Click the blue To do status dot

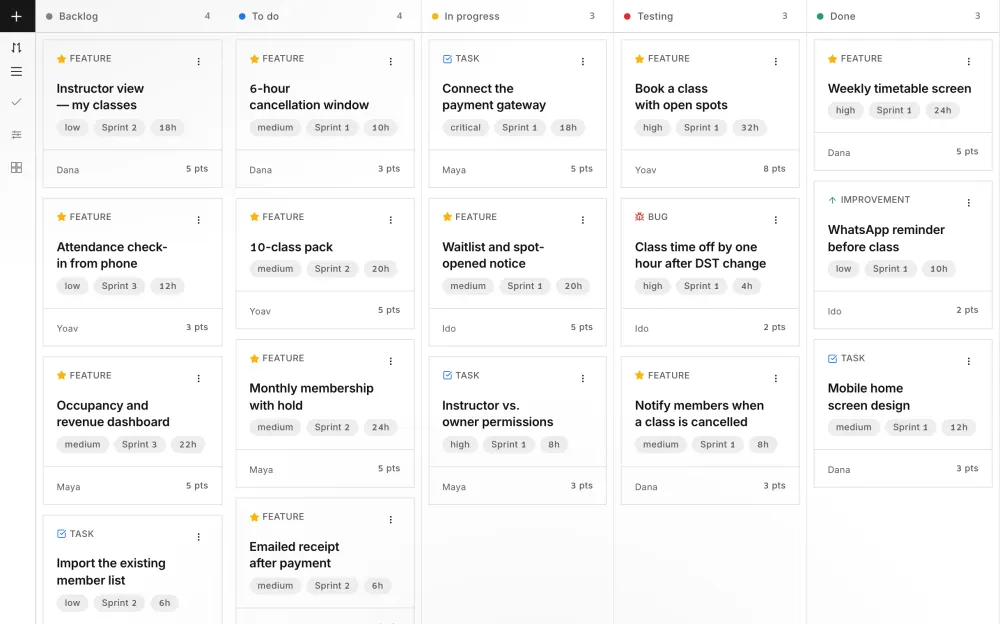(x=242, y=16)
